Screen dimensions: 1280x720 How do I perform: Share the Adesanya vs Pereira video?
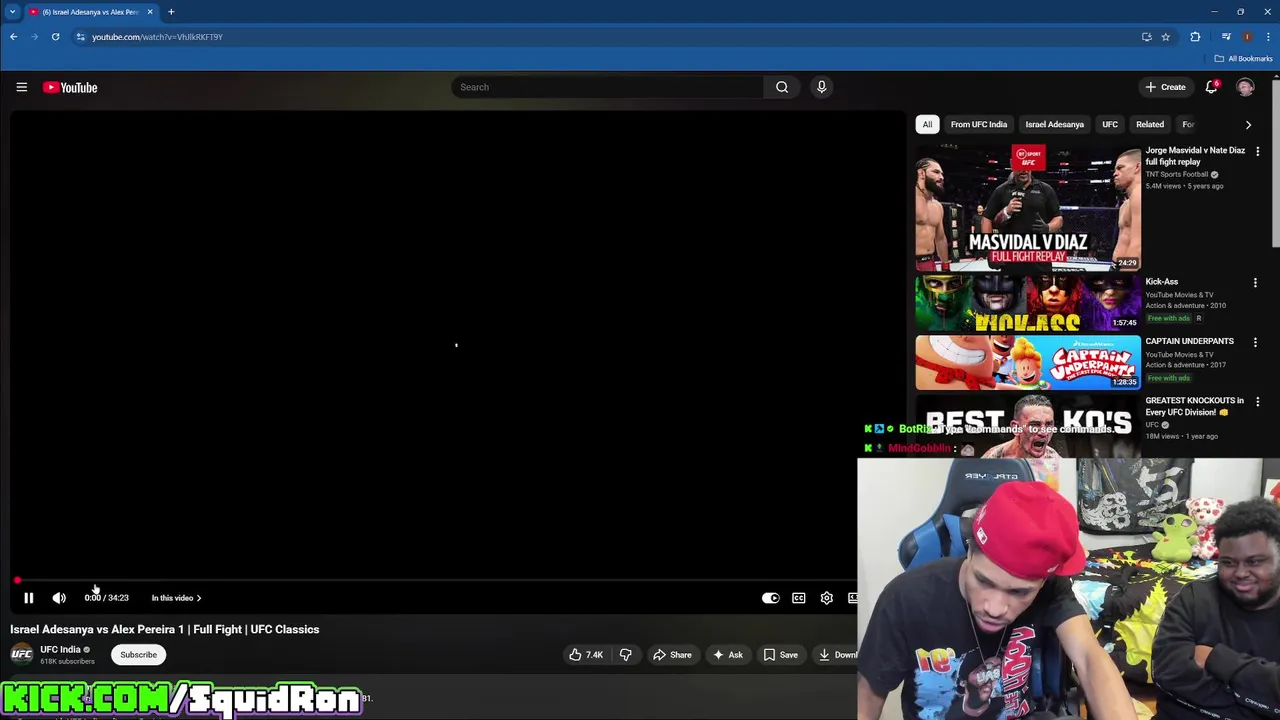(x=672, y=655)
